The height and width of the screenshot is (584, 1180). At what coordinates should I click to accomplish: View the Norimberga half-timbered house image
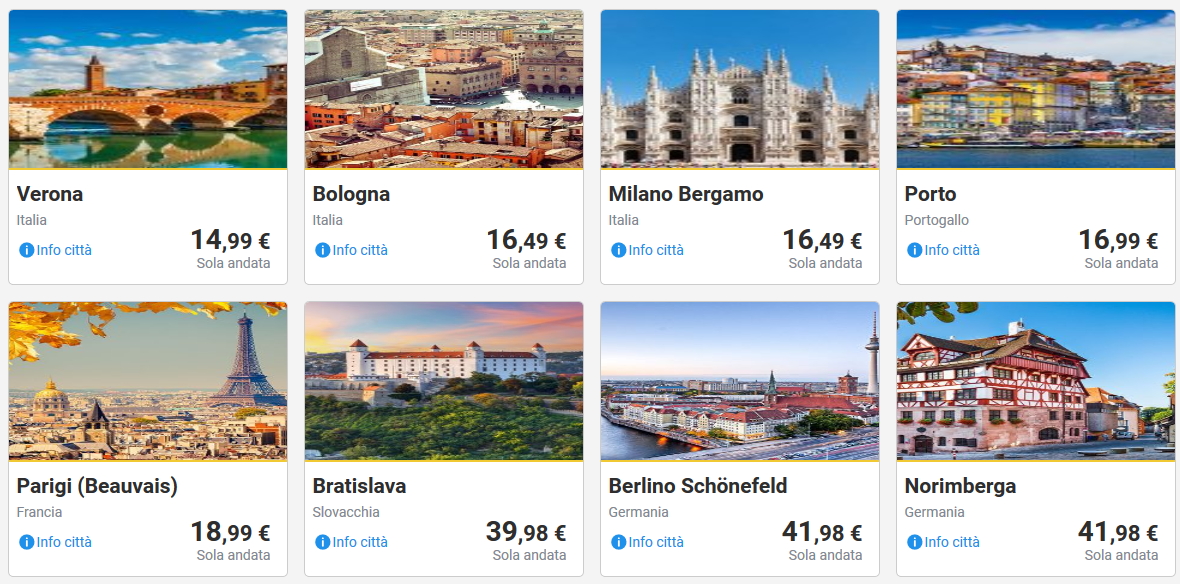(x=1036, y=382)
